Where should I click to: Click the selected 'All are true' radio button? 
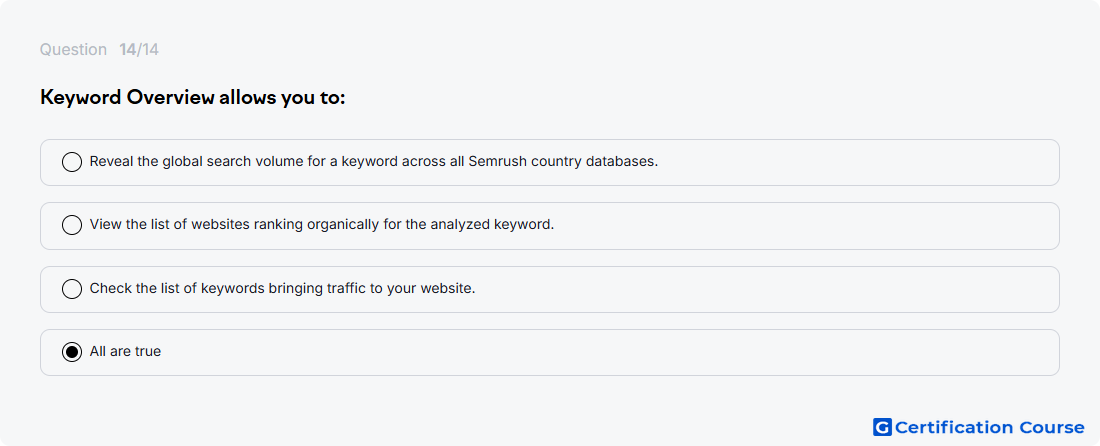pyautogui.click(x=72, y=352)
